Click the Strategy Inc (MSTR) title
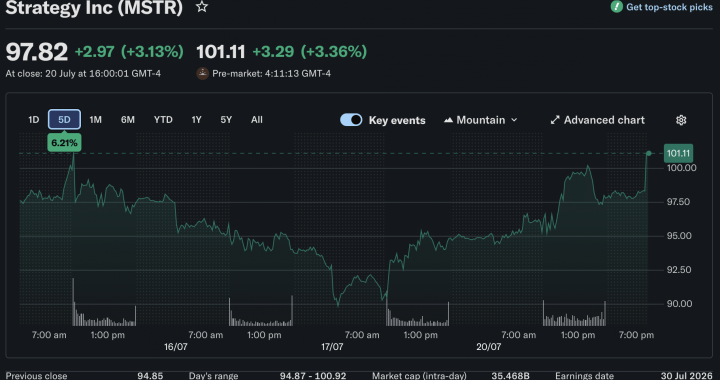This screenshot has height=380, width=720. click(94, 8)
